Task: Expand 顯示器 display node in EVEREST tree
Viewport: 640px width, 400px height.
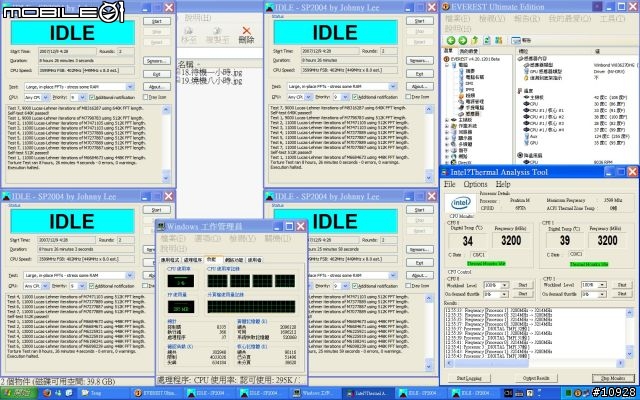Action: coord(447,138)
